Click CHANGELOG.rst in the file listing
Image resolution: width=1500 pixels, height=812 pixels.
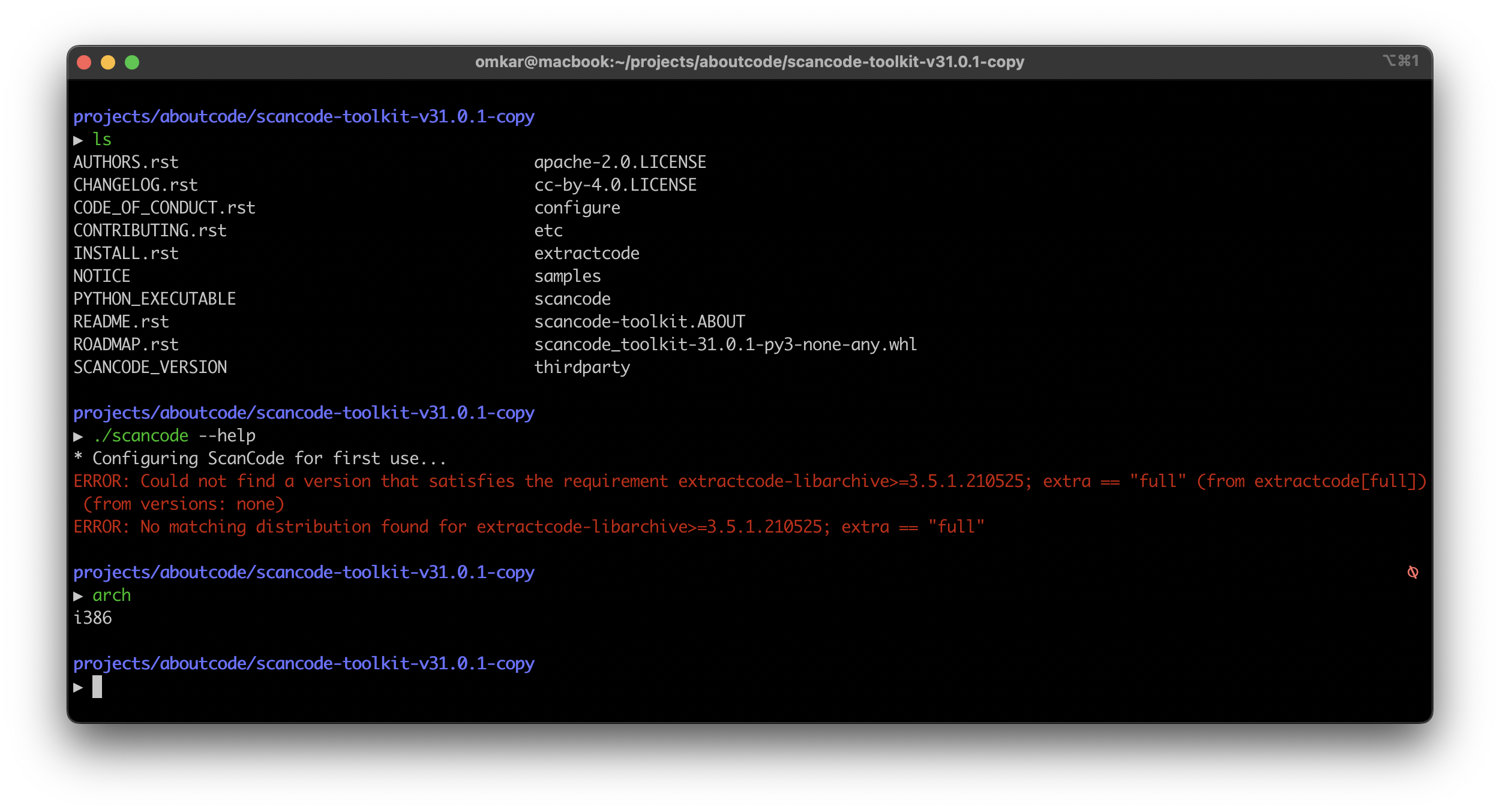click(x=136, y=185)
